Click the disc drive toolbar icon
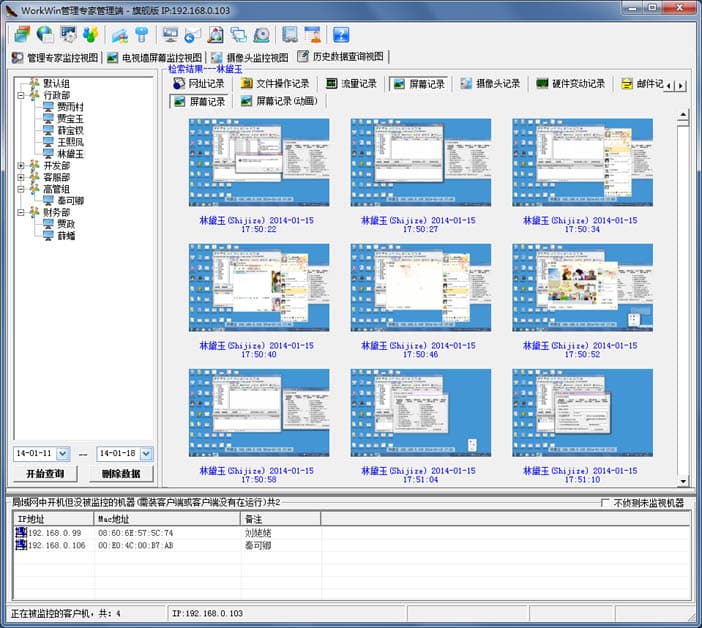The image size is (702, 628). pos(261,34)
